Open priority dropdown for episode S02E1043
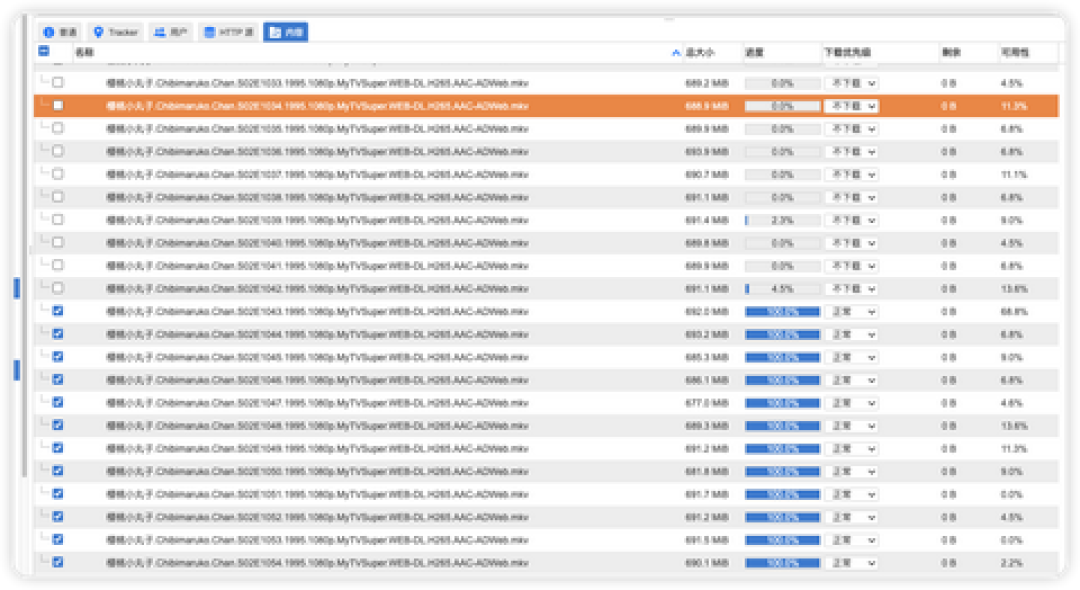 pos(851,312)
